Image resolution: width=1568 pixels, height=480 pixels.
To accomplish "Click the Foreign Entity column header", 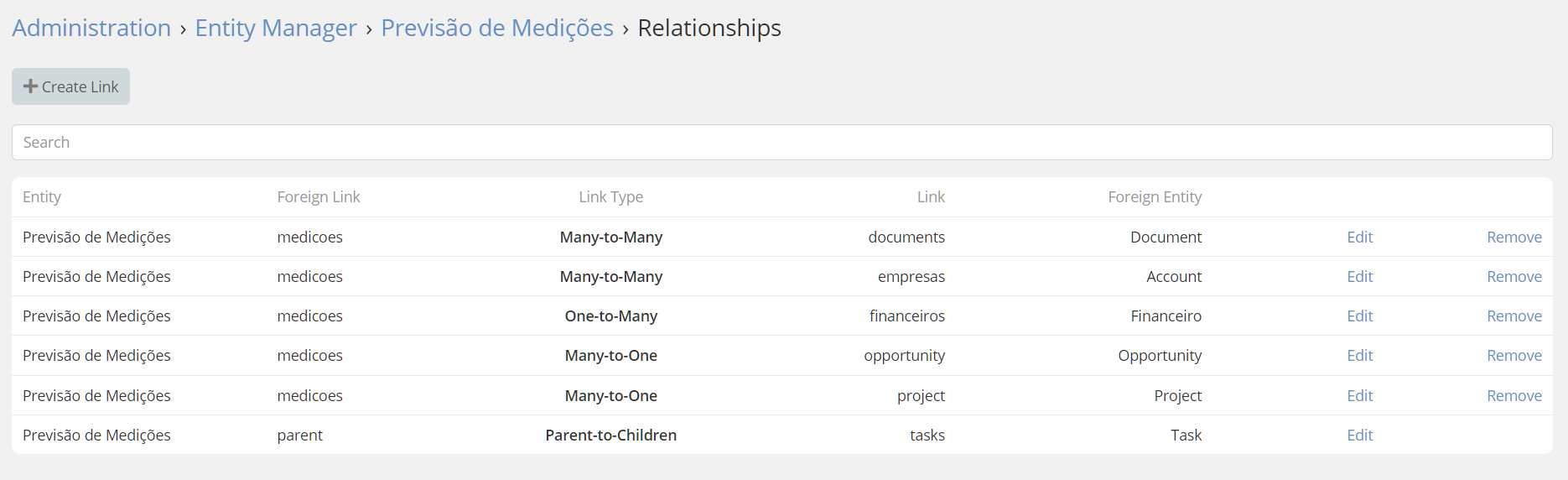I will (x=1154, y=197).
